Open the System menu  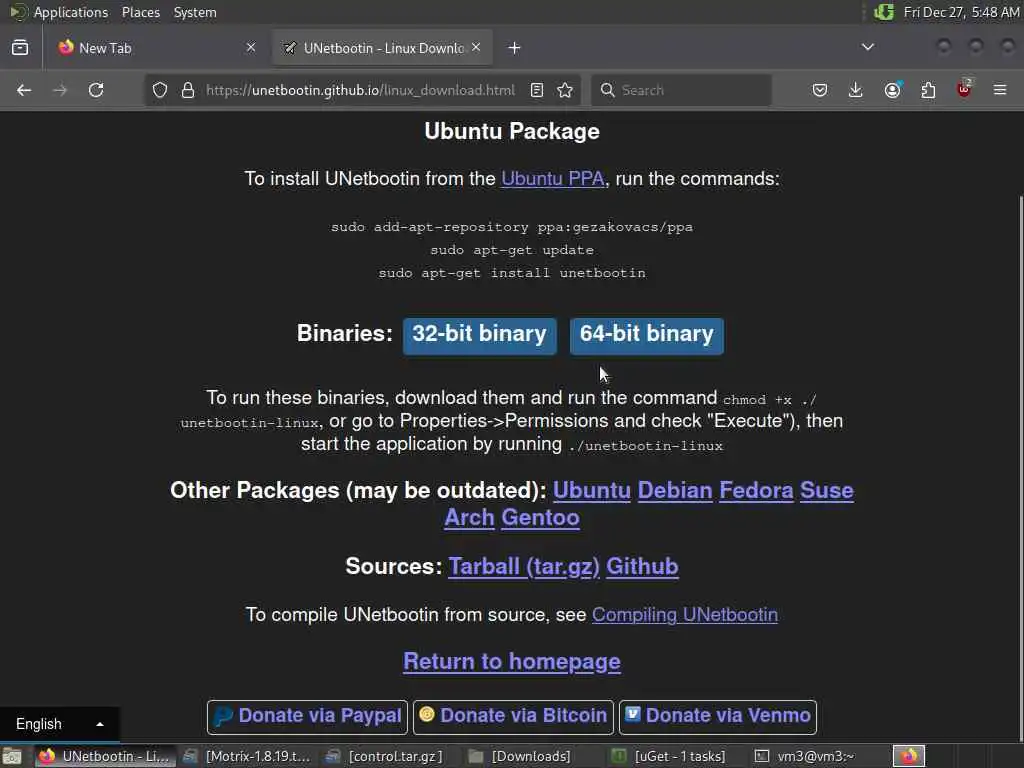tap(195, 12)
